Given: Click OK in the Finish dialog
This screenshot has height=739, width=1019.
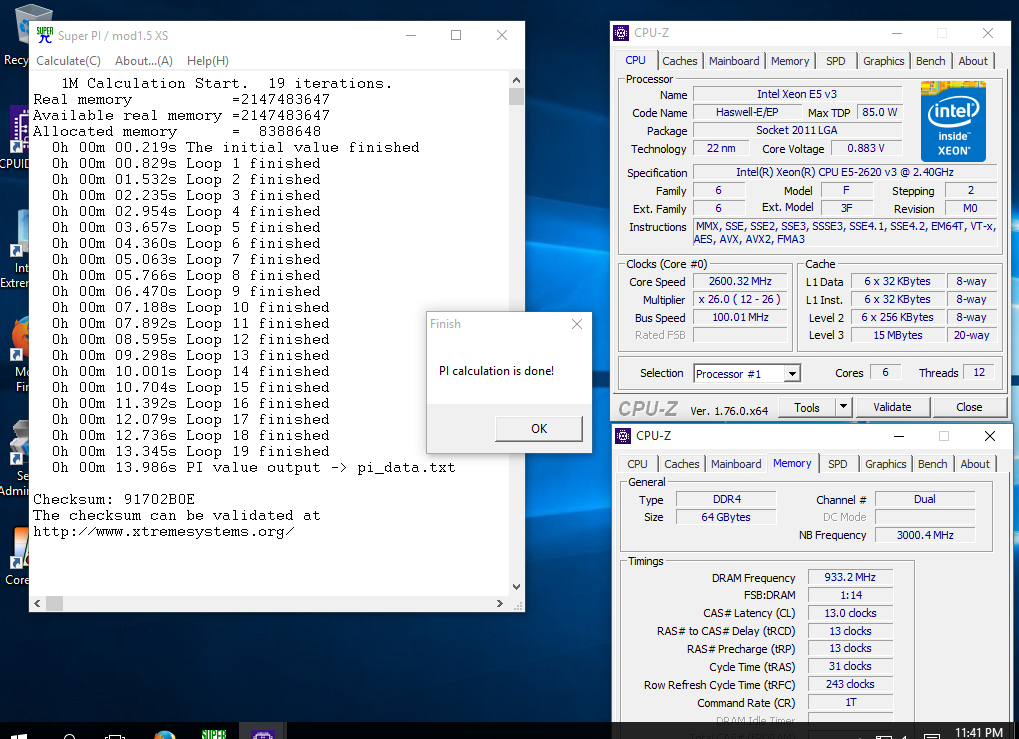Looking at the screenshot, I should click(x=539, y=429).
